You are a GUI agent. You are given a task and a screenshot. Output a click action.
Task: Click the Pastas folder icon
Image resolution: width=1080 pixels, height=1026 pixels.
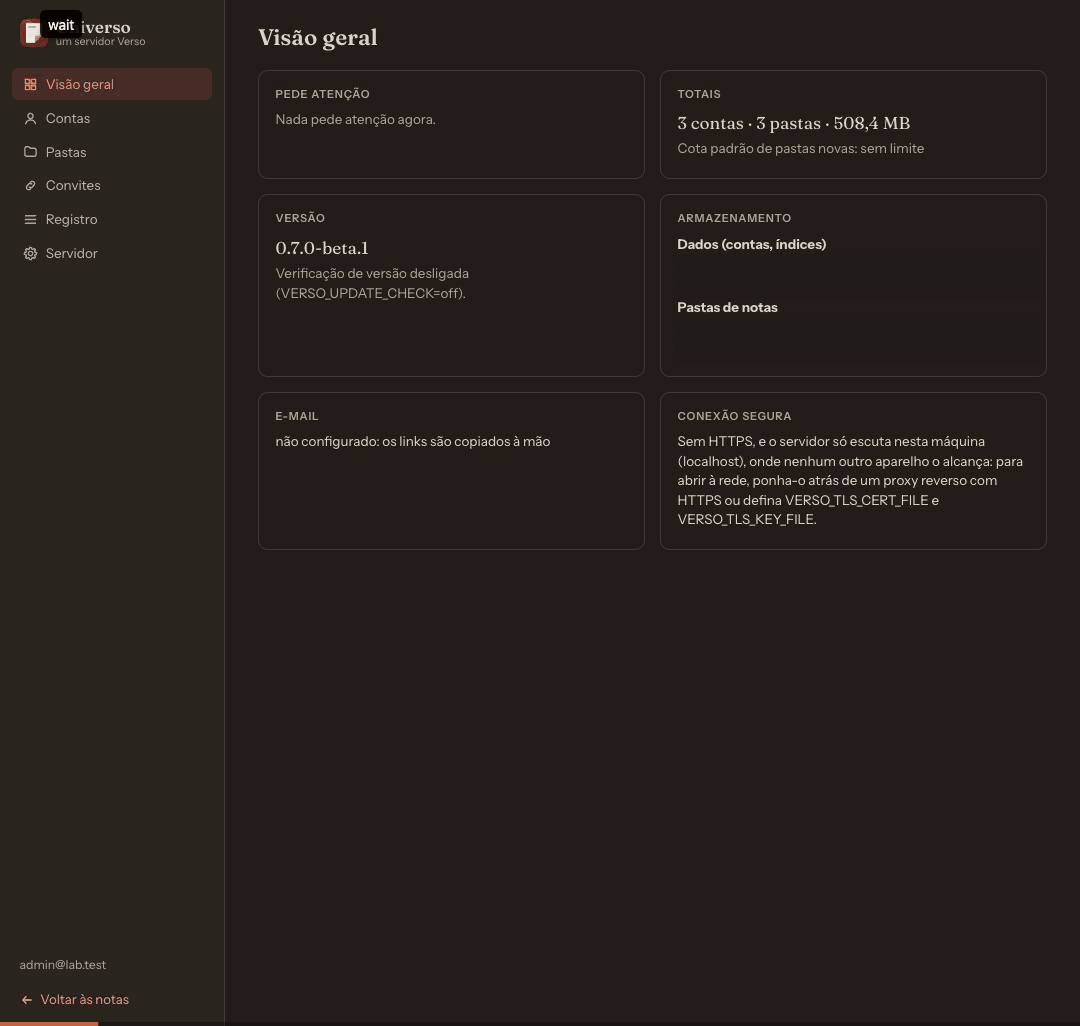click(x=30, y=151)
